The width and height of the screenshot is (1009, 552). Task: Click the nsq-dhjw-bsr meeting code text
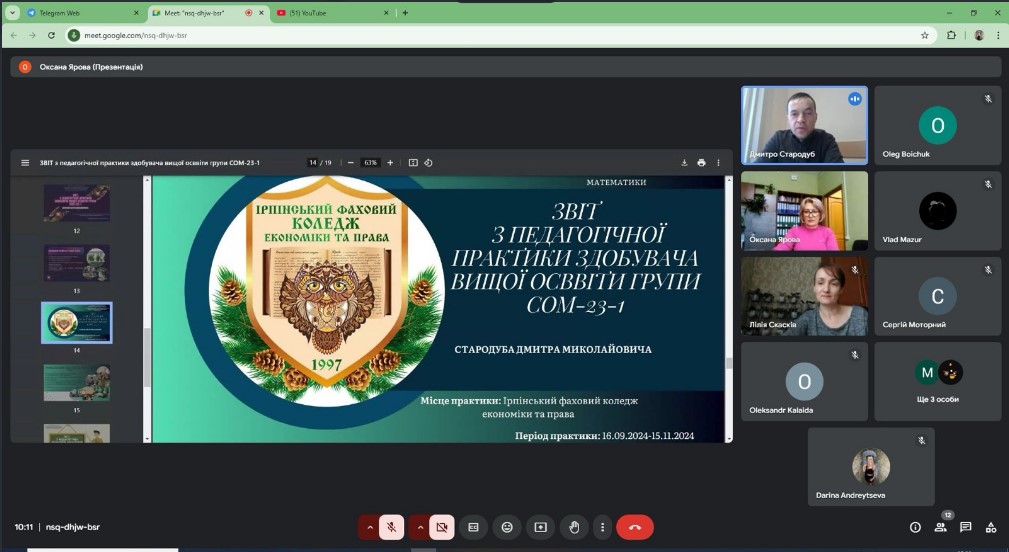point(73,527)
